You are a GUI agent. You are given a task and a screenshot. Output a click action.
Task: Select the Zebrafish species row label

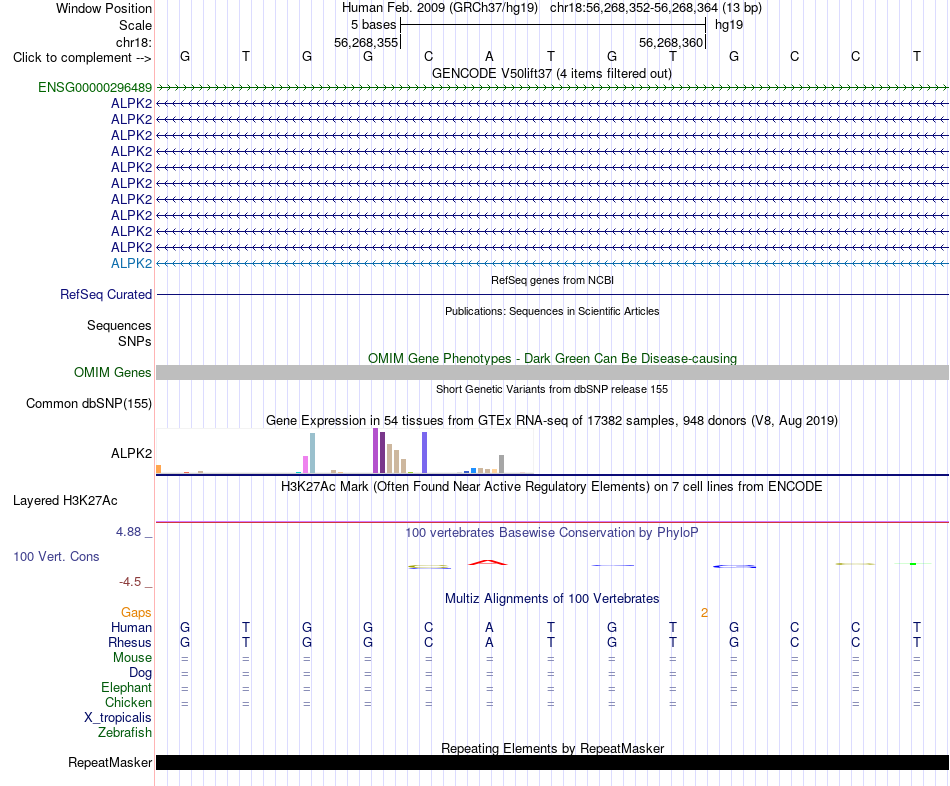[x=125, y=733]
